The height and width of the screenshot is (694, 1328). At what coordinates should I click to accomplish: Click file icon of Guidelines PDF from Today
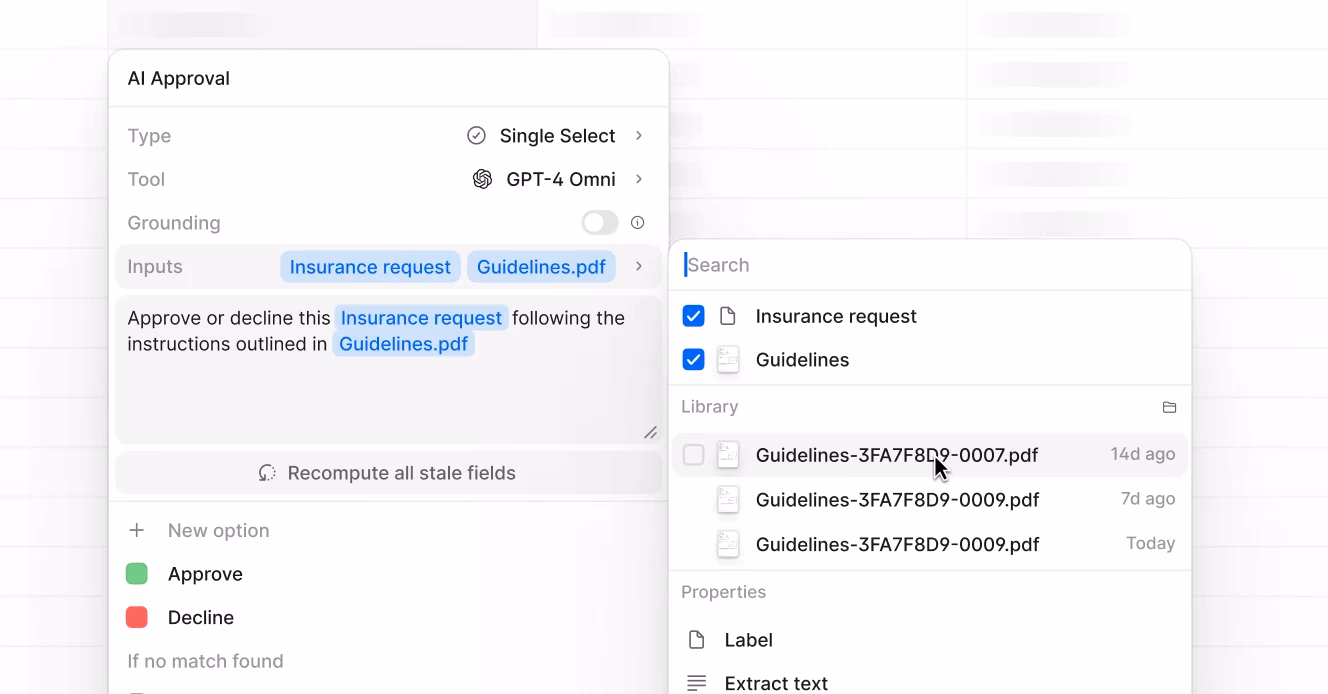728,544
